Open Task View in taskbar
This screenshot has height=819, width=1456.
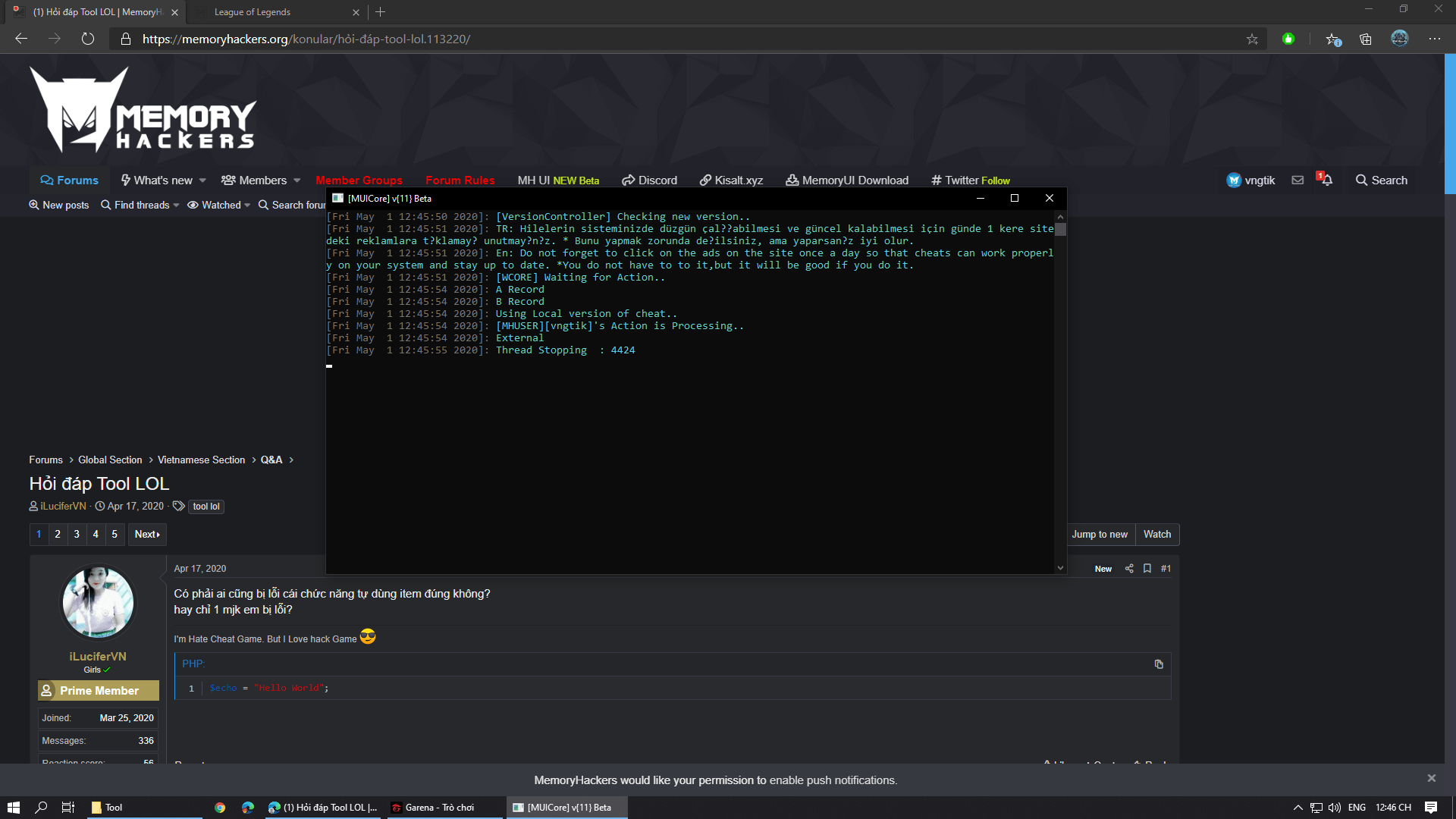68,808
